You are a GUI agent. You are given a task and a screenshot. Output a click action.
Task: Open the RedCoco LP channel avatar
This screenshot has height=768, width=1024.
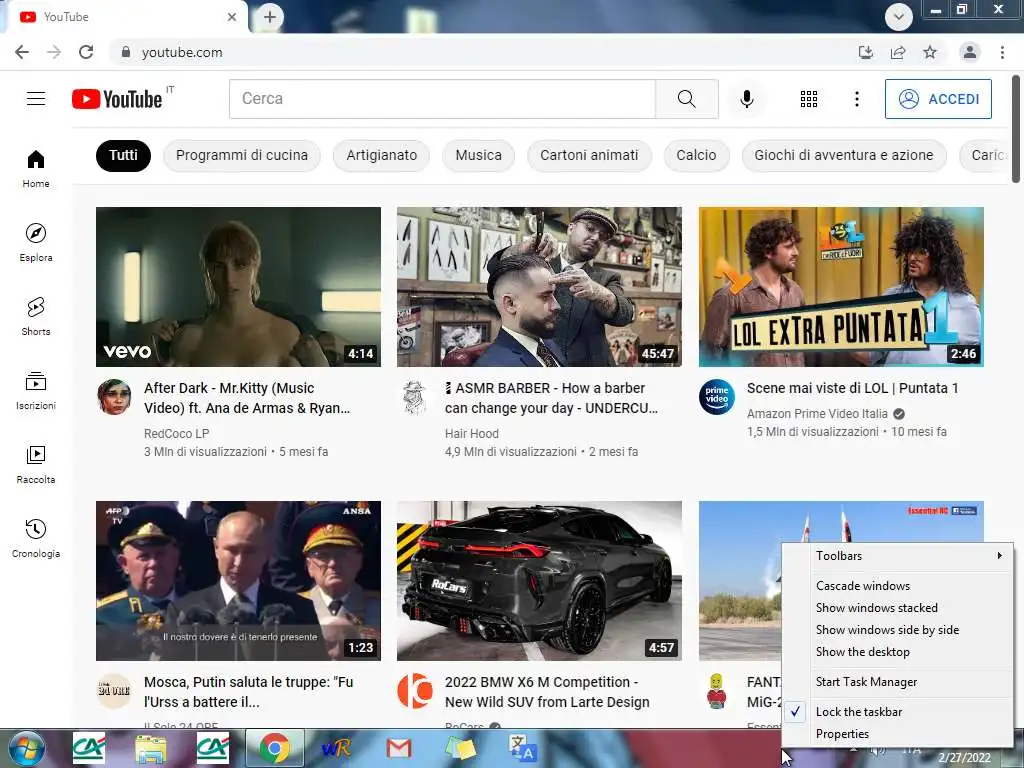(x=114, y=397)
